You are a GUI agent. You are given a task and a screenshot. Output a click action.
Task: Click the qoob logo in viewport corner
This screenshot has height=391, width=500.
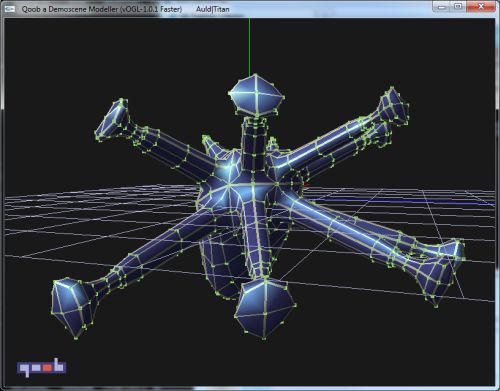[x=42, y=368]
